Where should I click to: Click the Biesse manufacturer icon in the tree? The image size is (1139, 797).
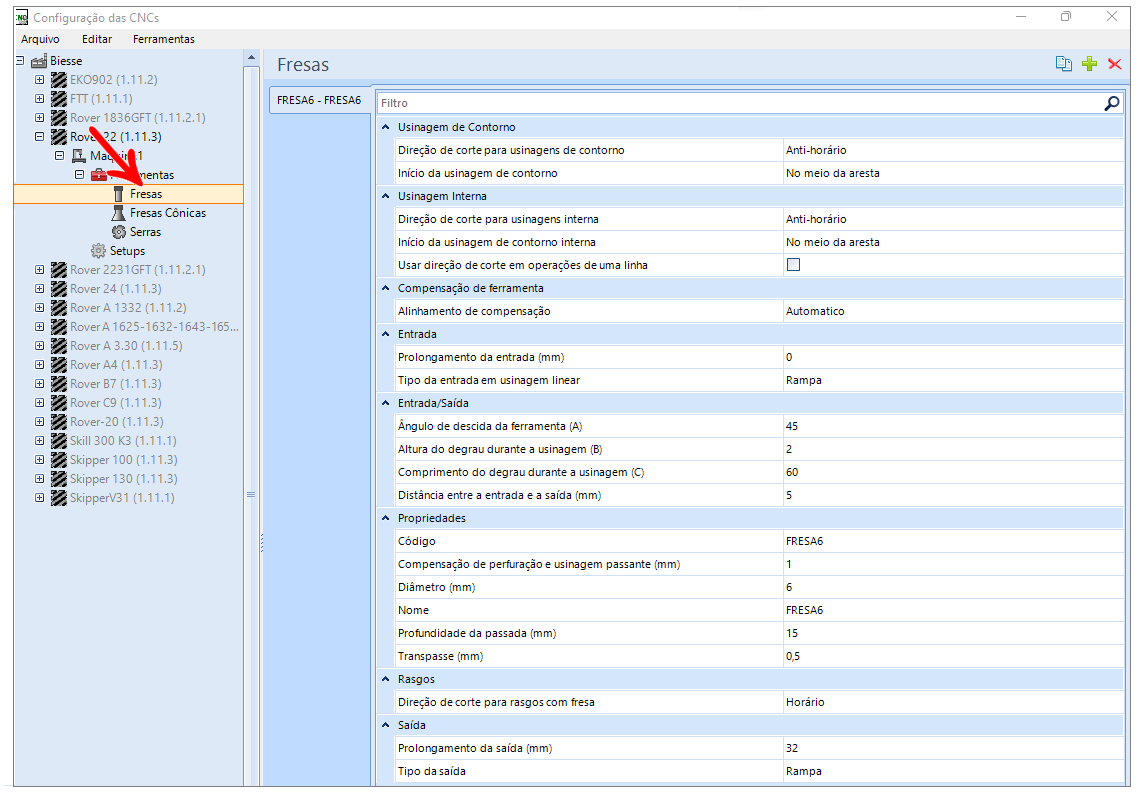click(39, 61)
